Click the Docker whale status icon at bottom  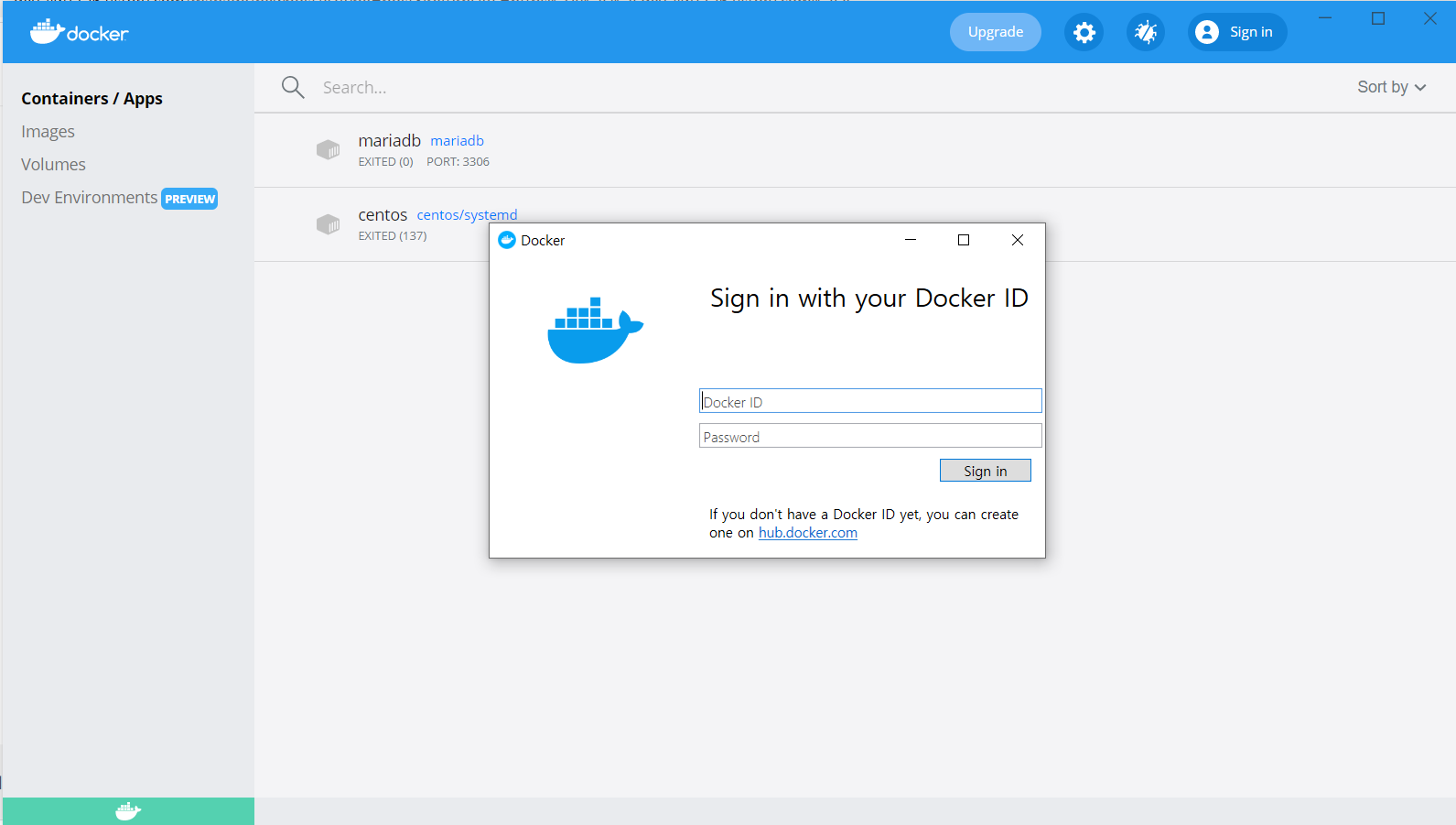(128, 811)
